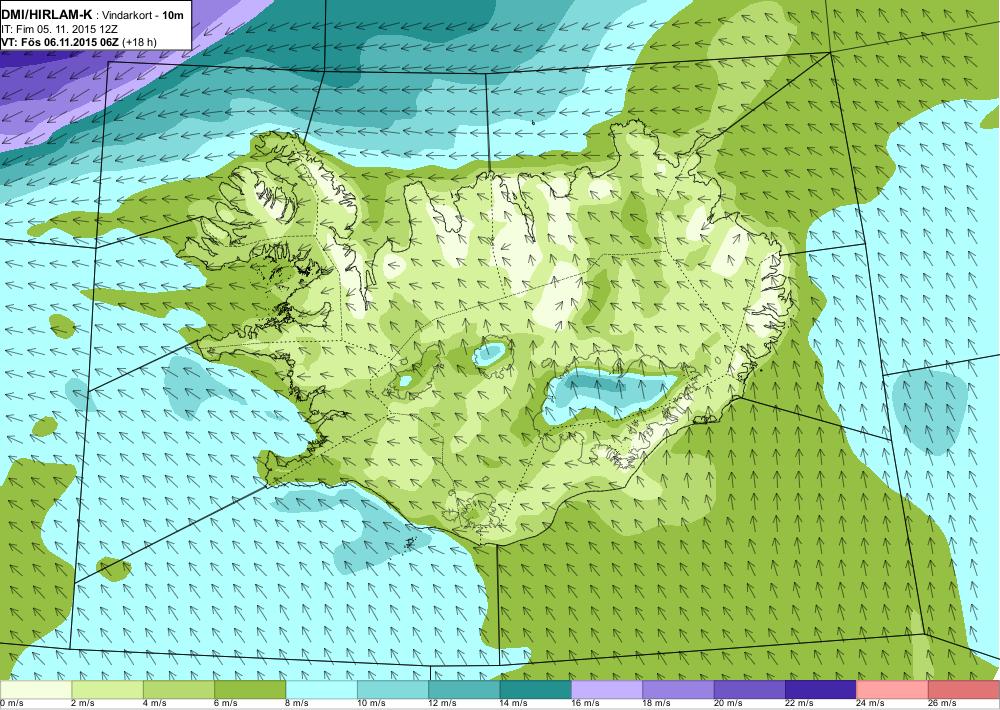This screenshot has width=1000, height=710.
Task: Click the '22 m/s' legend label
Action: (x=800, y=704)
